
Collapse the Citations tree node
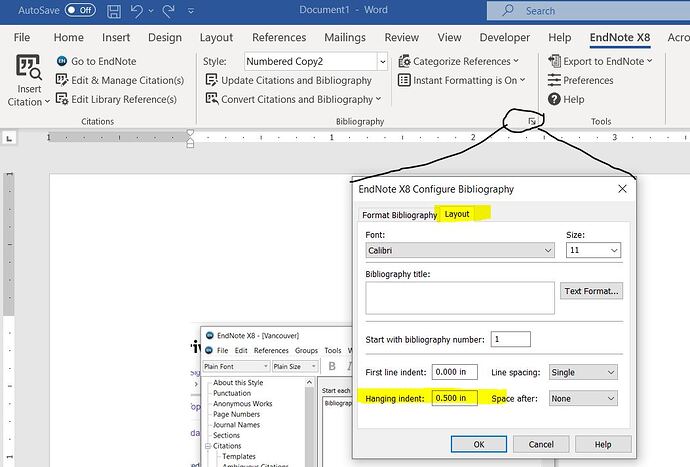[208, 446]
